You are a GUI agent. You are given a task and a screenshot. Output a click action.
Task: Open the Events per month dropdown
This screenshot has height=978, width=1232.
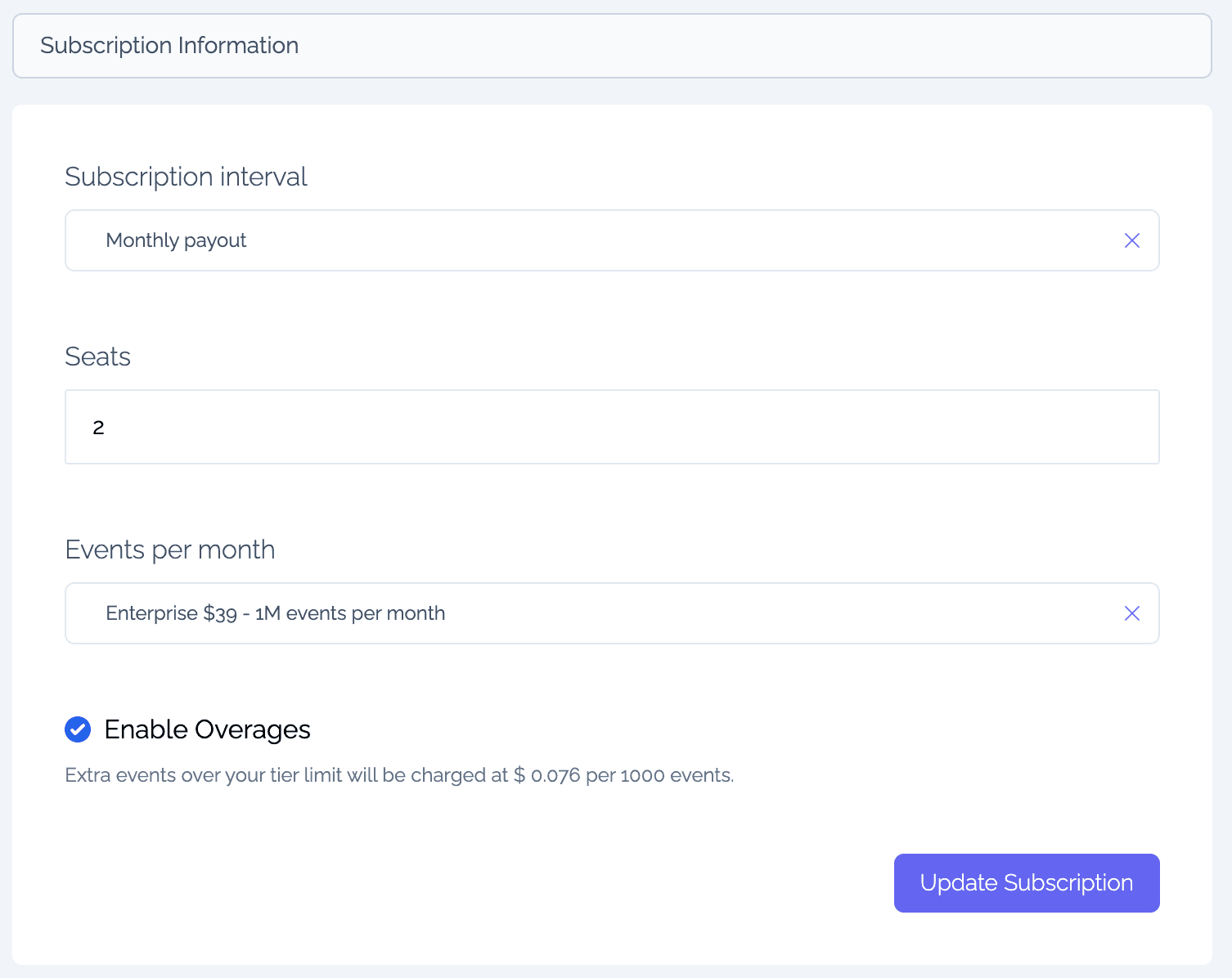coord(695,613)
